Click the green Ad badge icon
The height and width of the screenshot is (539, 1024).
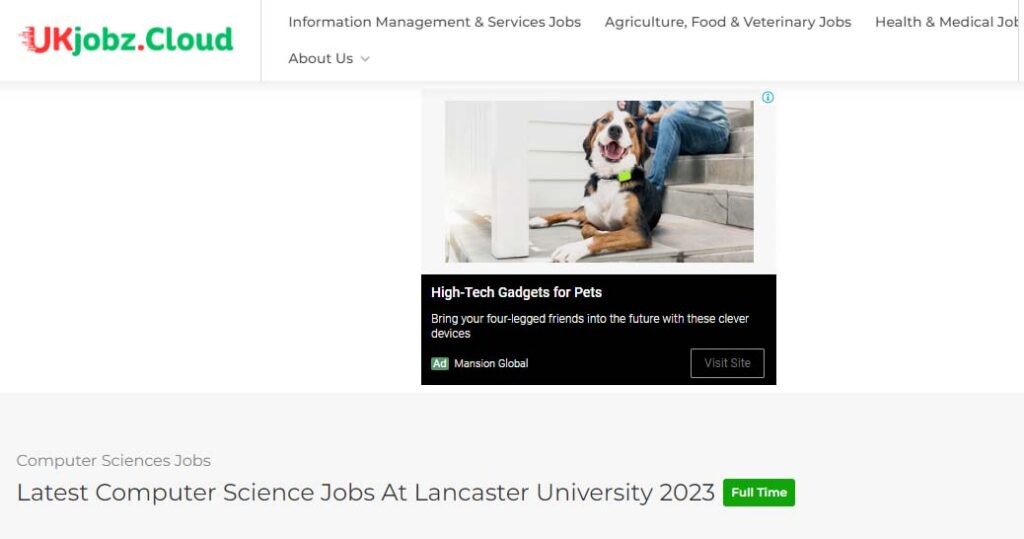point(440,364)
